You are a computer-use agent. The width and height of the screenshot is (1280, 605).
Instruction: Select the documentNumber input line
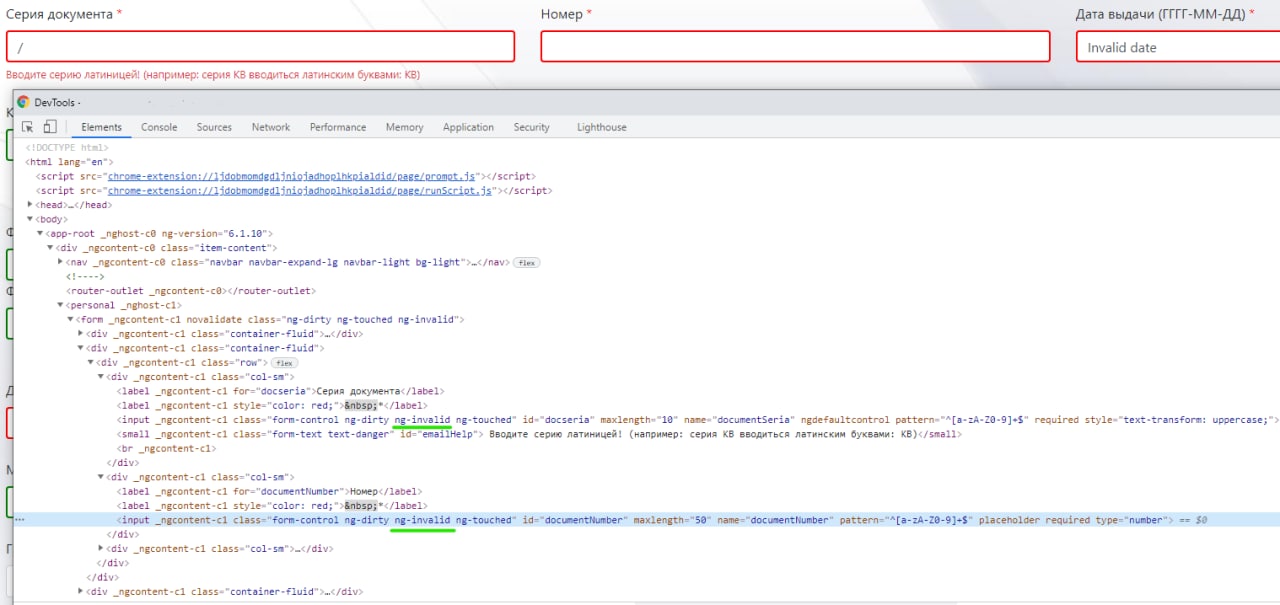point(647,520)
